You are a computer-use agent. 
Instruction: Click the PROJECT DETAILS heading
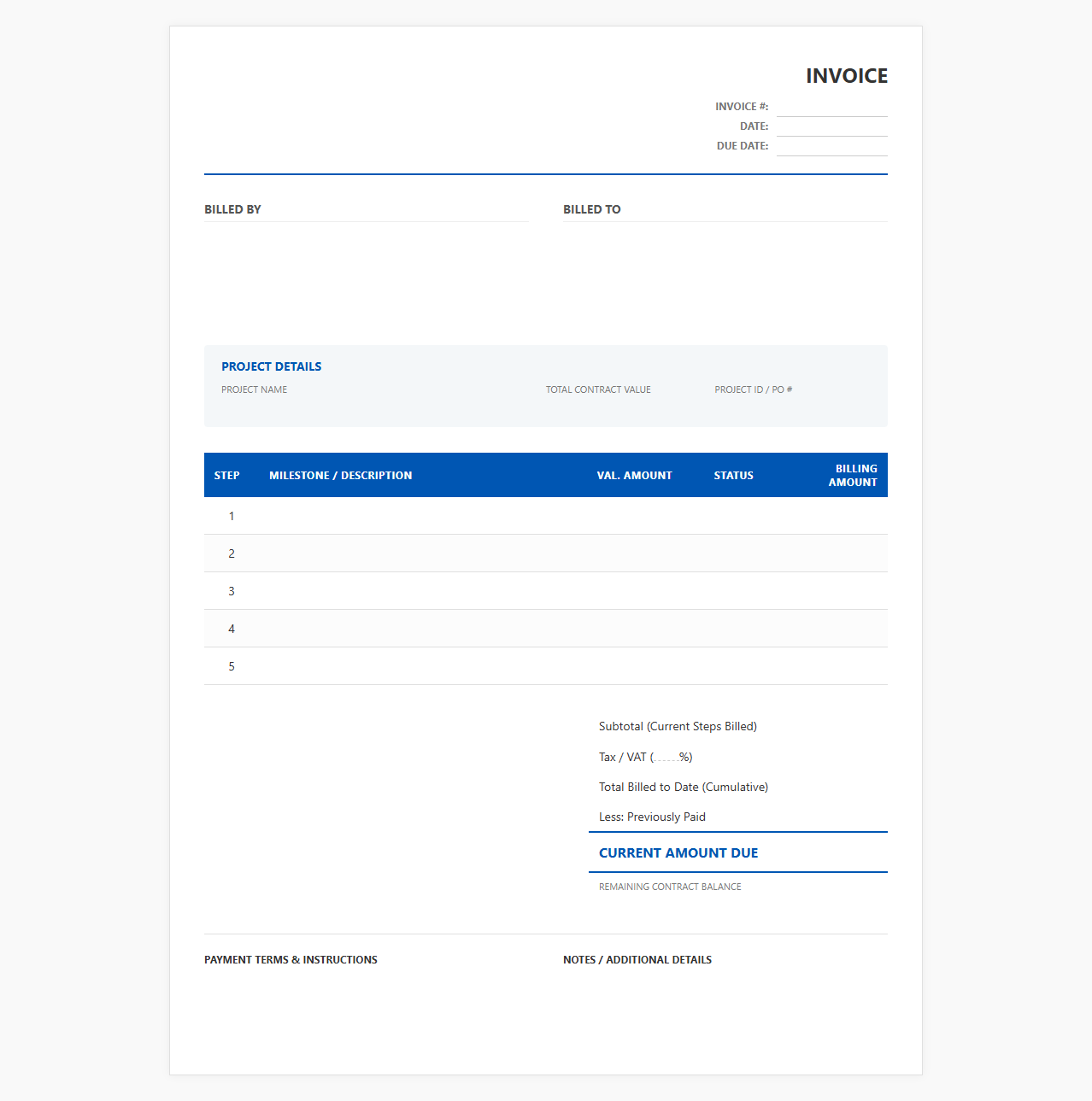coord(272,366)
